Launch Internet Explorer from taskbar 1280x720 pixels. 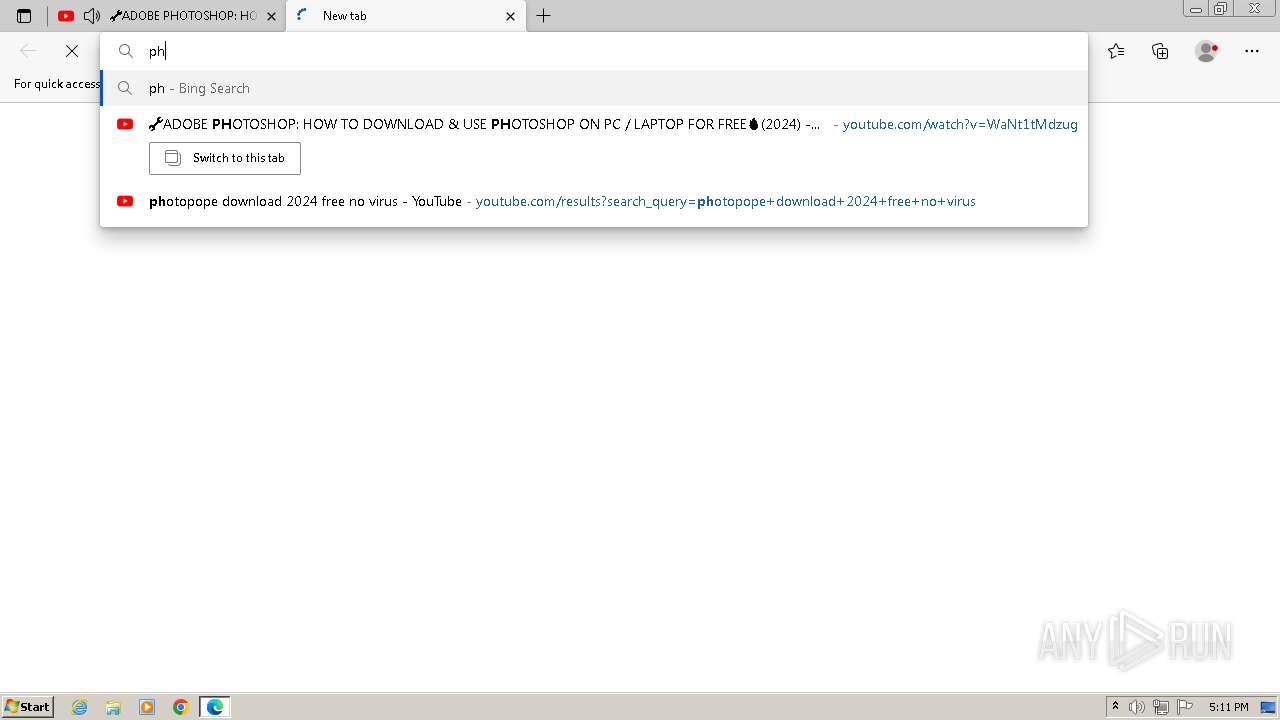pyautogui.click(x=80, y=707)
